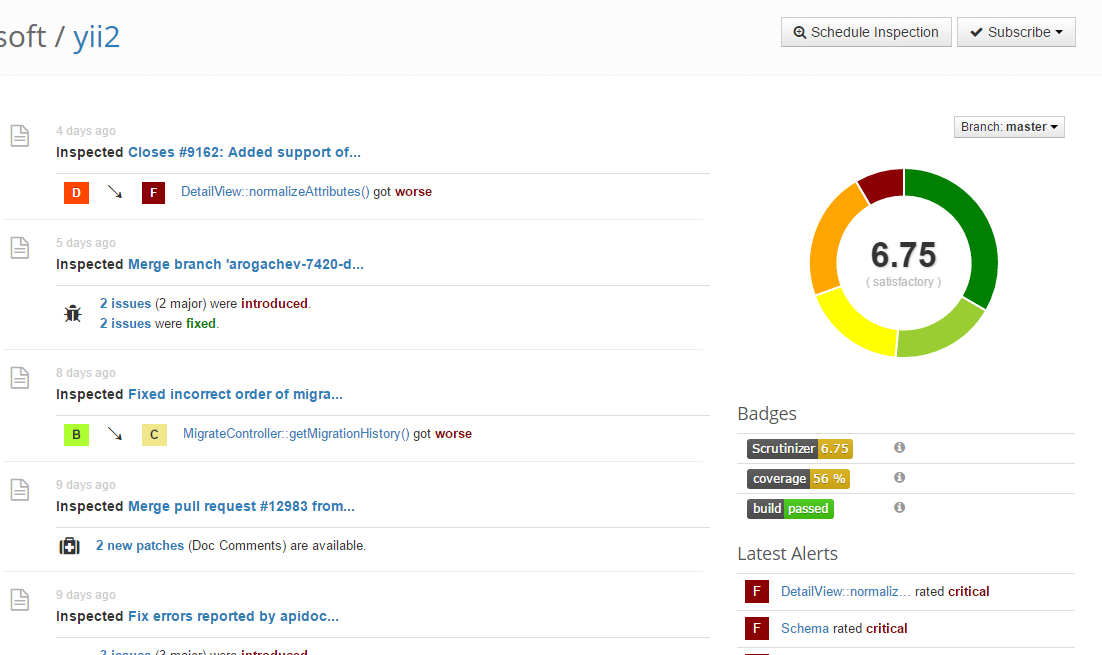The height and width of the screenshot is (655, 1102).
Task: Click the build passed badge
Action: 790,508
